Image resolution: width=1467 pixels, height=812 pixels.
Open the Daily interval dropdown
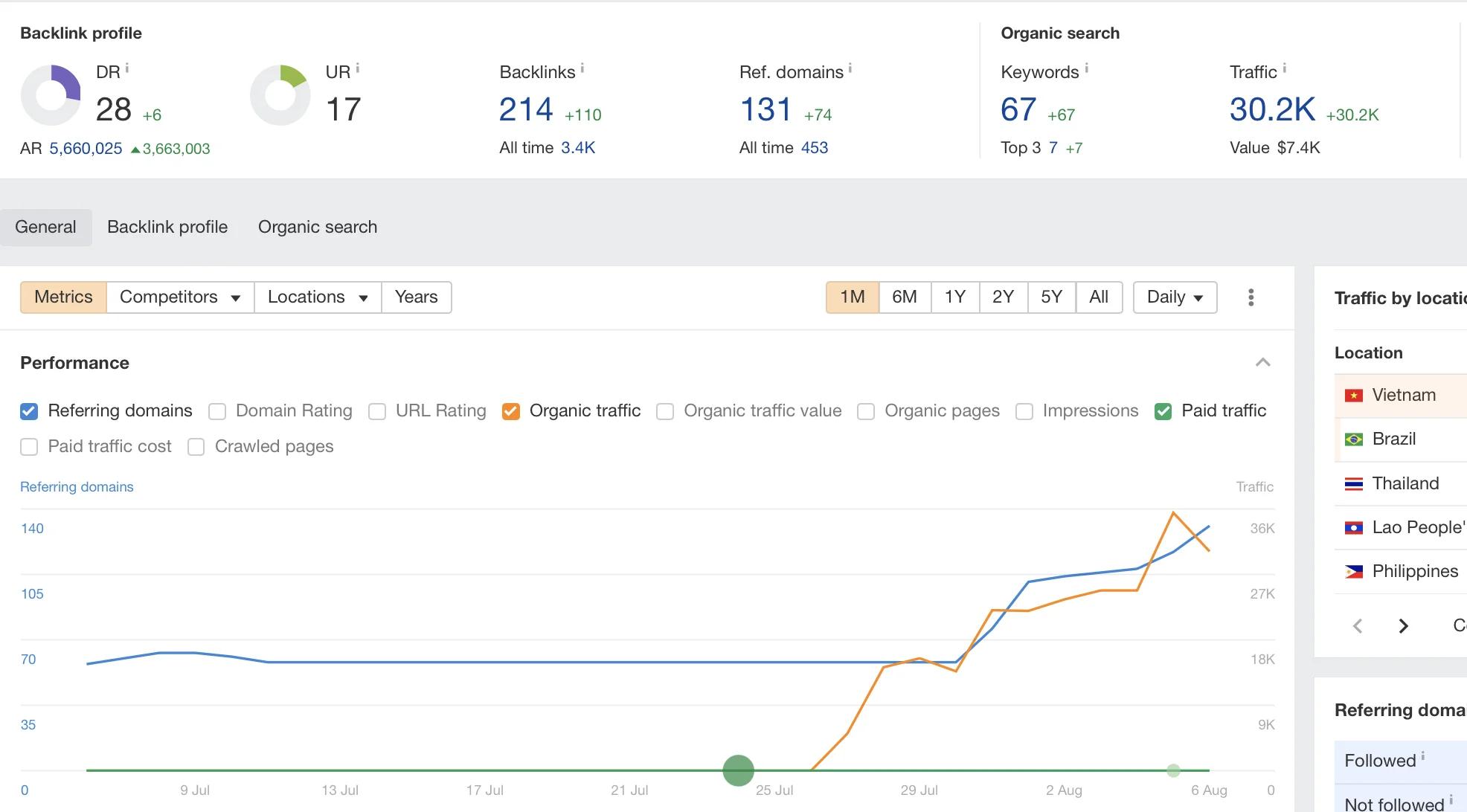click(x=1175, y=297)
